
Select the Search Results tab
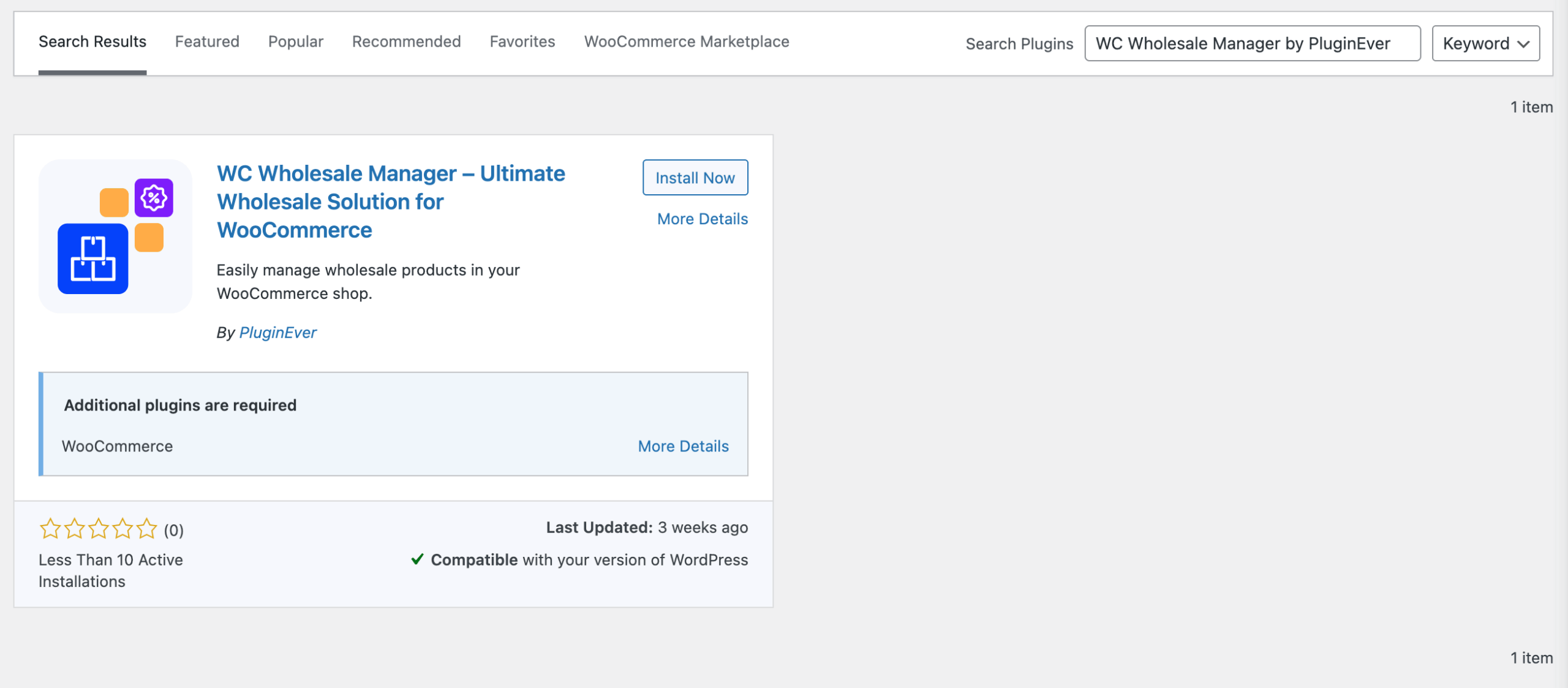click(92, 42)
